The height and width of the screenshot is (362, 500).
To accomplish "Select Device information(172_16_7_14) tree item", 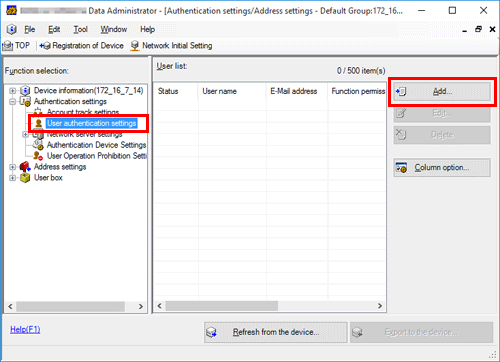I will (x=88, y=90).
